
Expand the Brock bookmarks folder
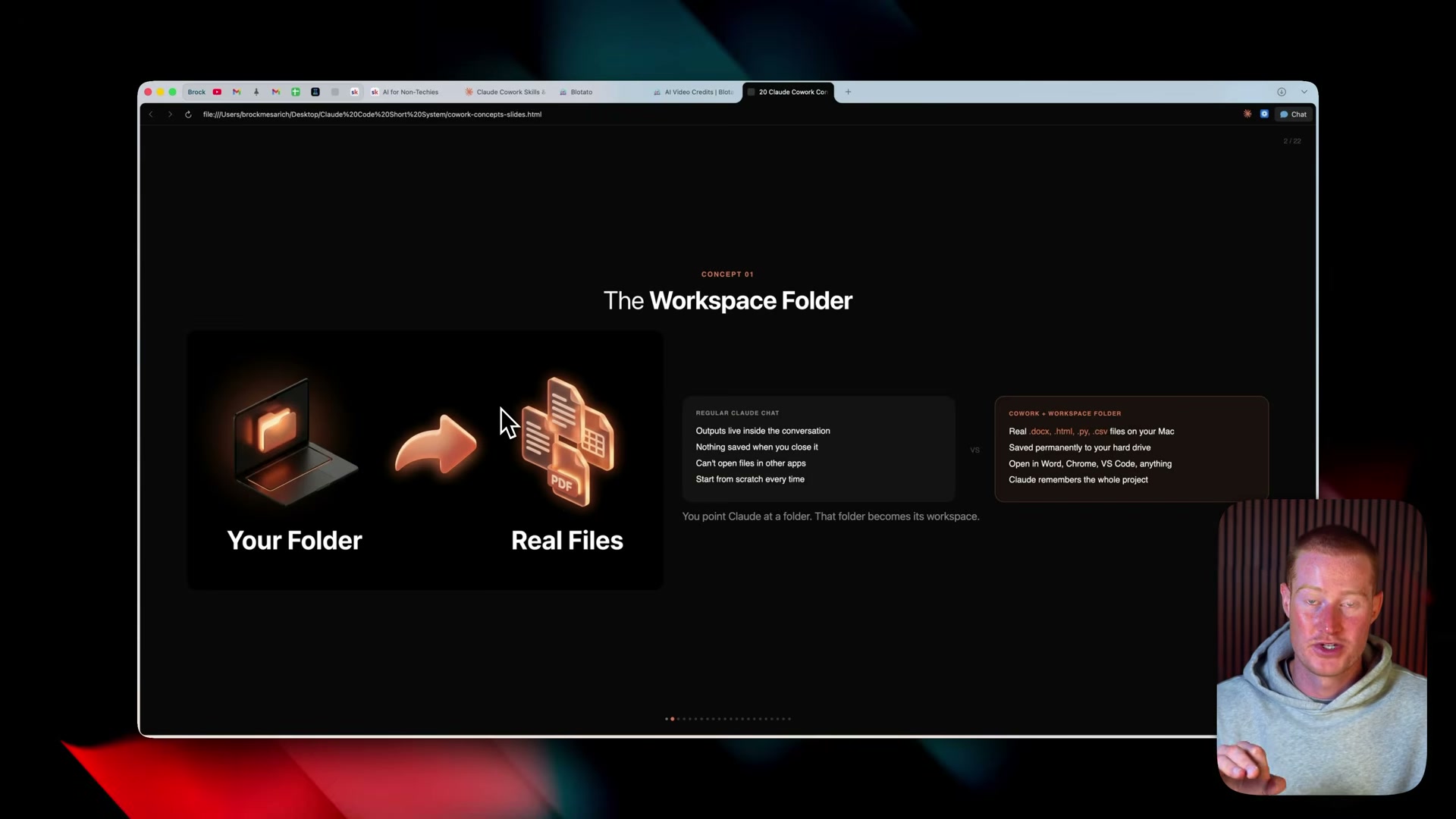pos(196,92)
